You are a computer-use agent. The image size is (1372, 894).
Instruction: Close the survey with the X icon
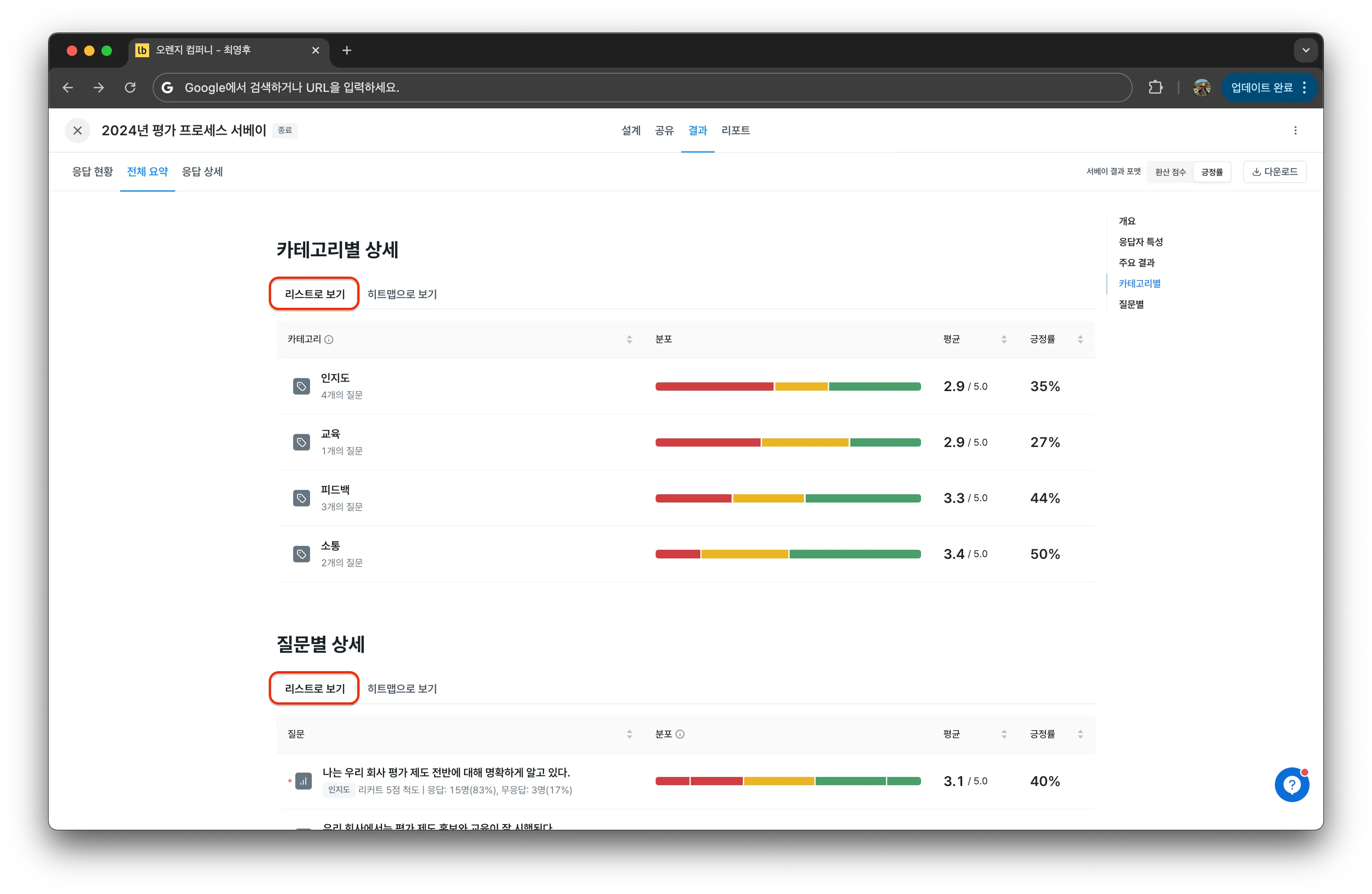pyautogui.click(x=77, y=130)
